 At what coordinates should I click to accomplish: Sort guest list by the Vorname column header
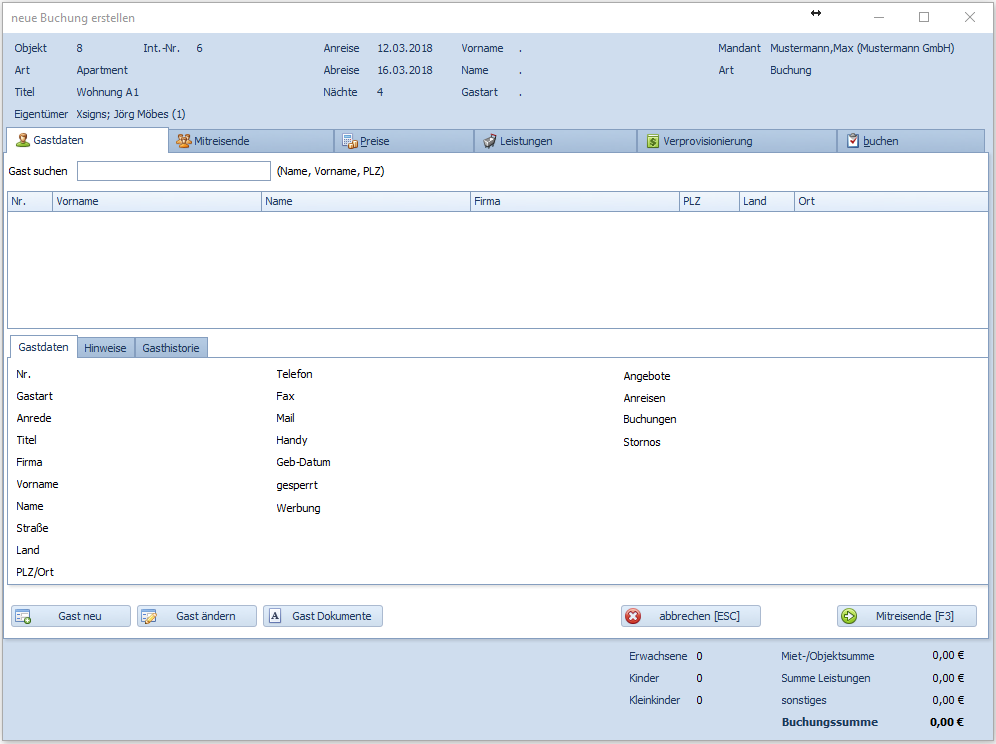click(x=157, y=201)
